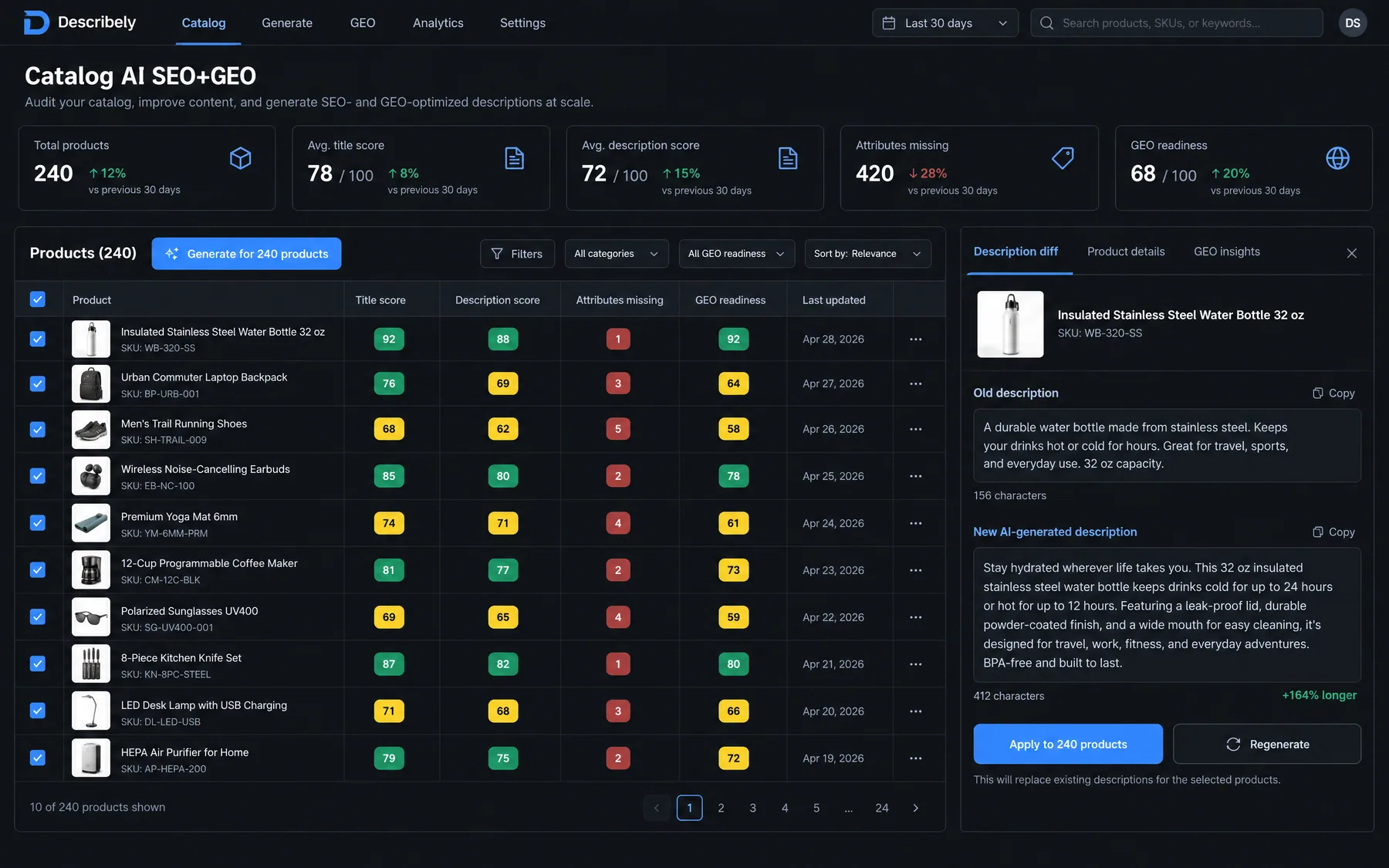1389x868 pixels.
Task: Click the Avg. description score document icon
Action: coord(788,158)
